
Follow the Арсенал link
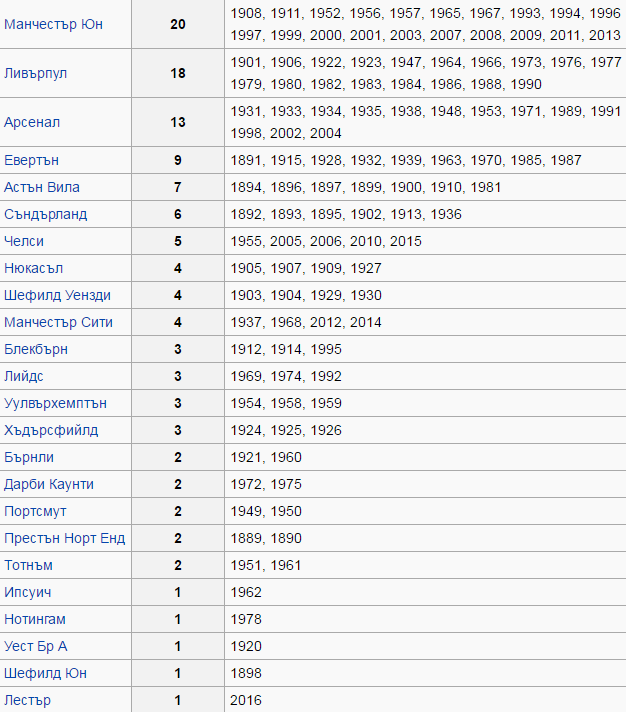(32, 122)
